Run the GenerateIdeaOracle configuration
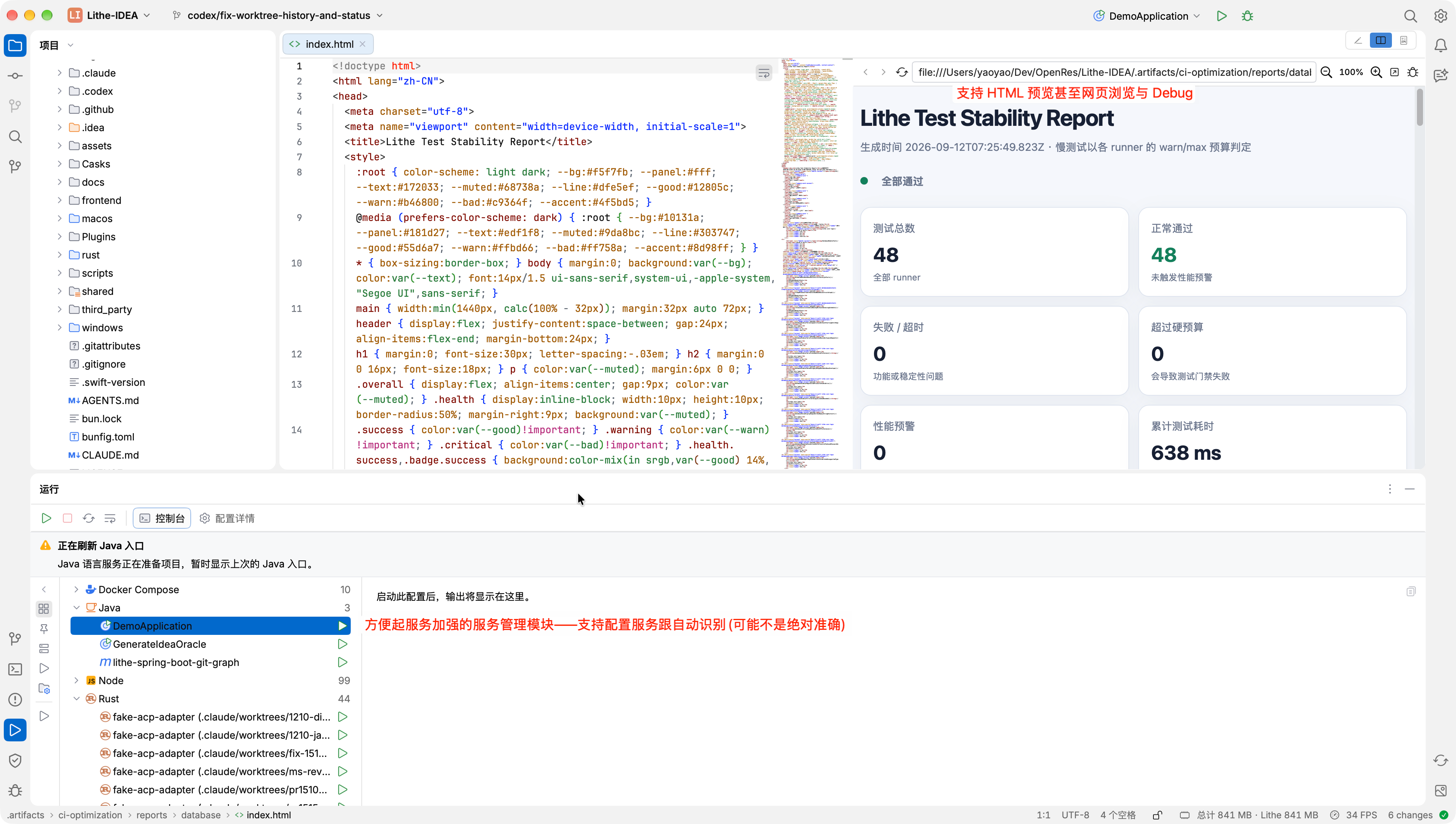1456x824 pixels. [342, 644]
